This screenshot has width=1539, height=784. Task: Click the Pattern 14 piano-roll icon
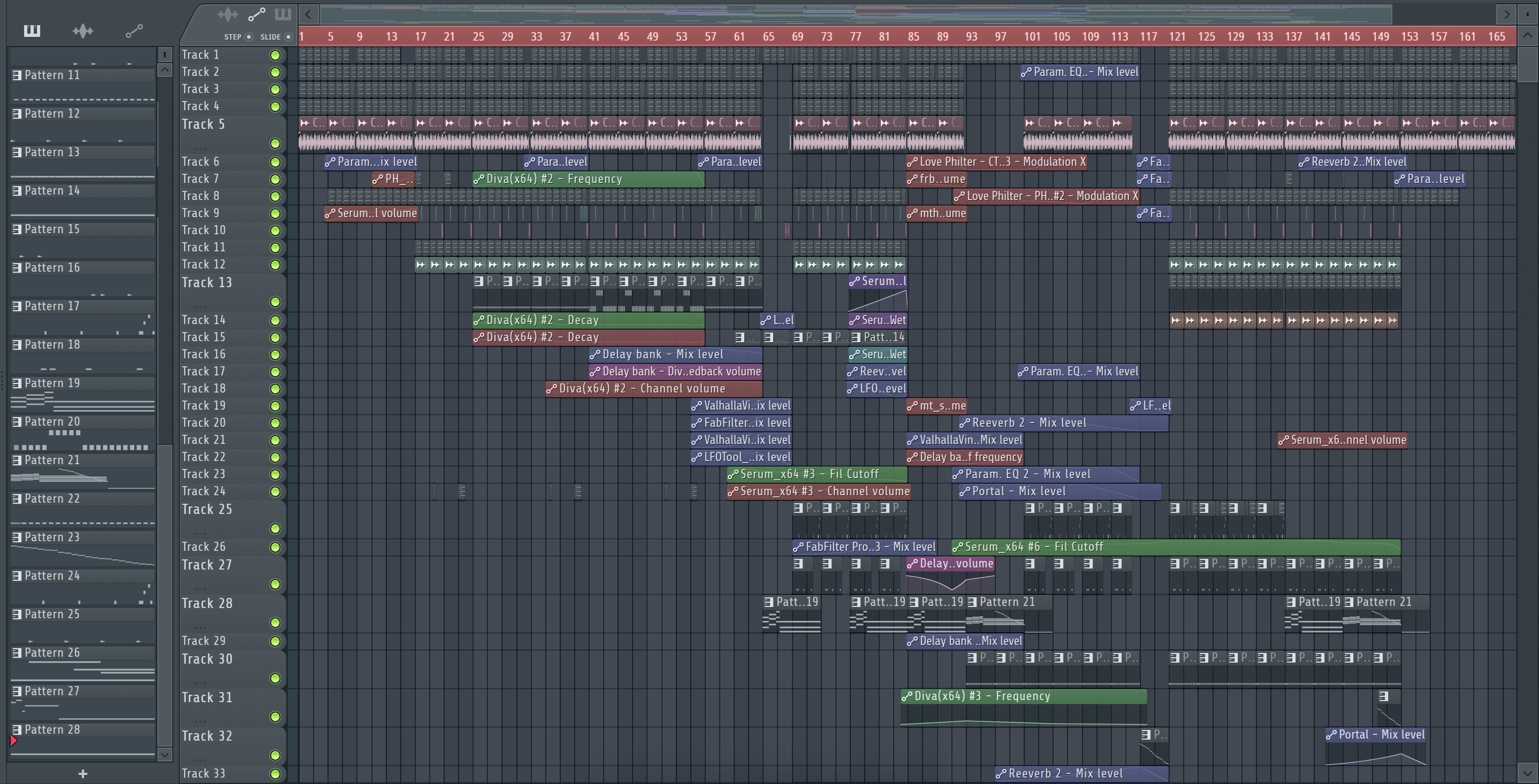click(x=17, y=191)
